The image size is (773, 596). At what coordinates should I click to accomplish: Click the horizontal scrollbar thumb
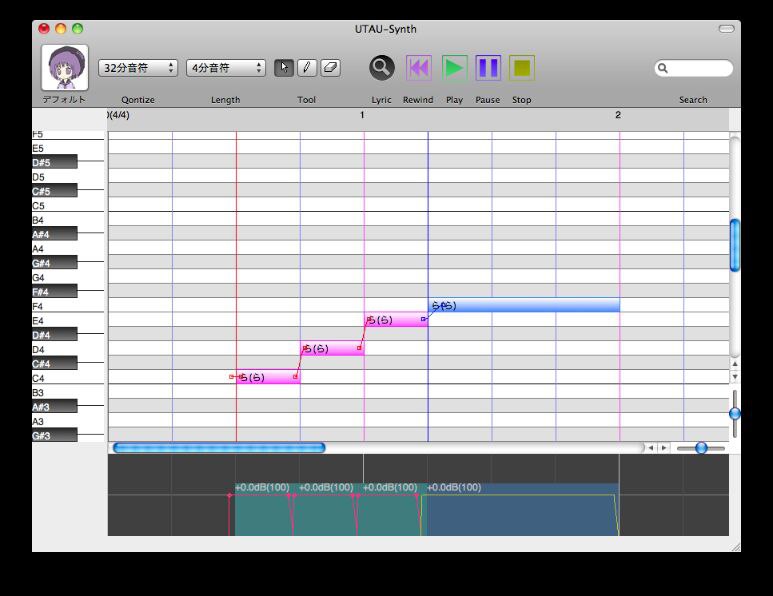coord(219,448)
